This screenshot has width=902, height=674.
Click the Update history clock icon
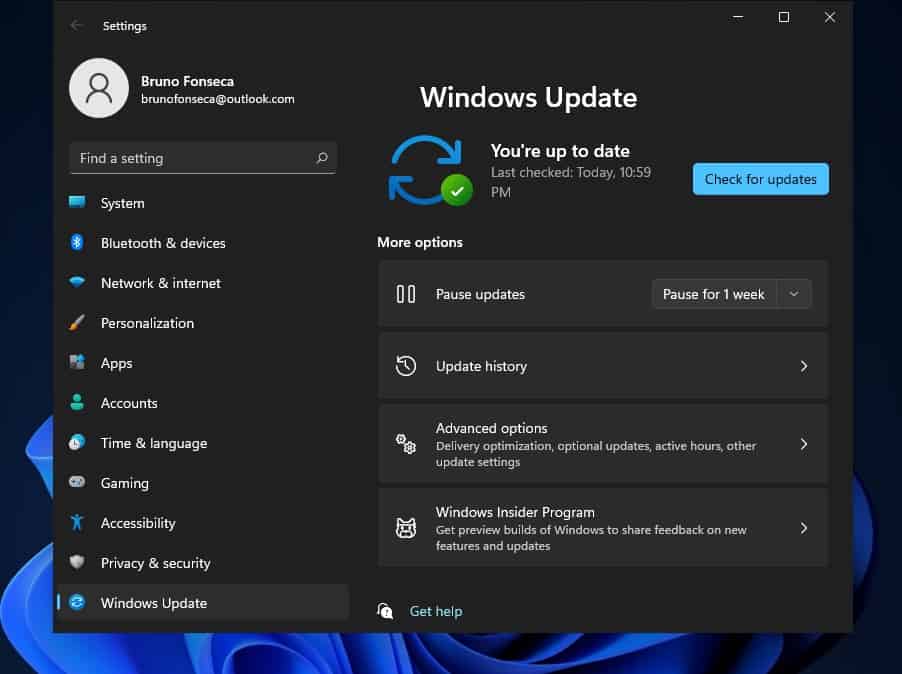[406, 366]
